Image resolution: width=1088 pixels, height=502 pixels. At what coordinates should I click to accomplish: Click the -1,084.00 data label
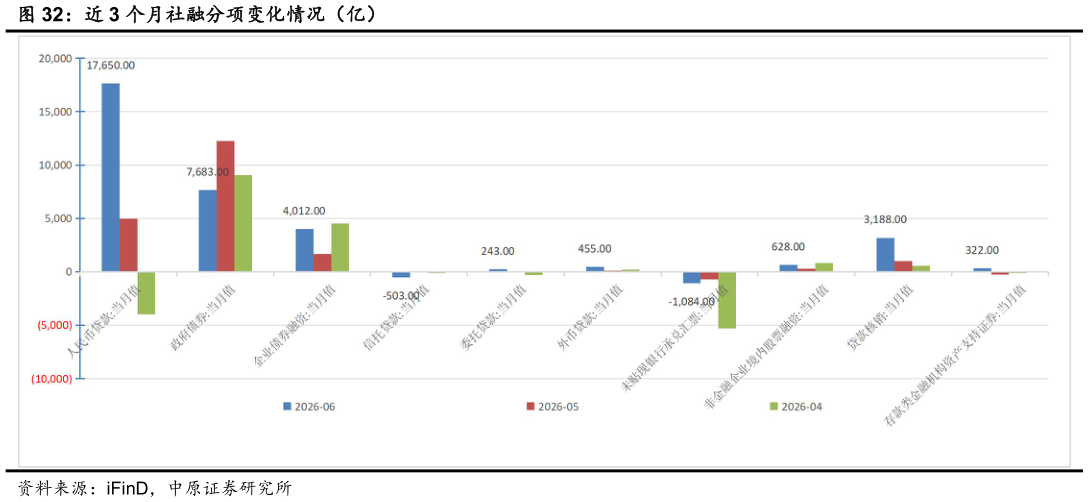point(690,302)
